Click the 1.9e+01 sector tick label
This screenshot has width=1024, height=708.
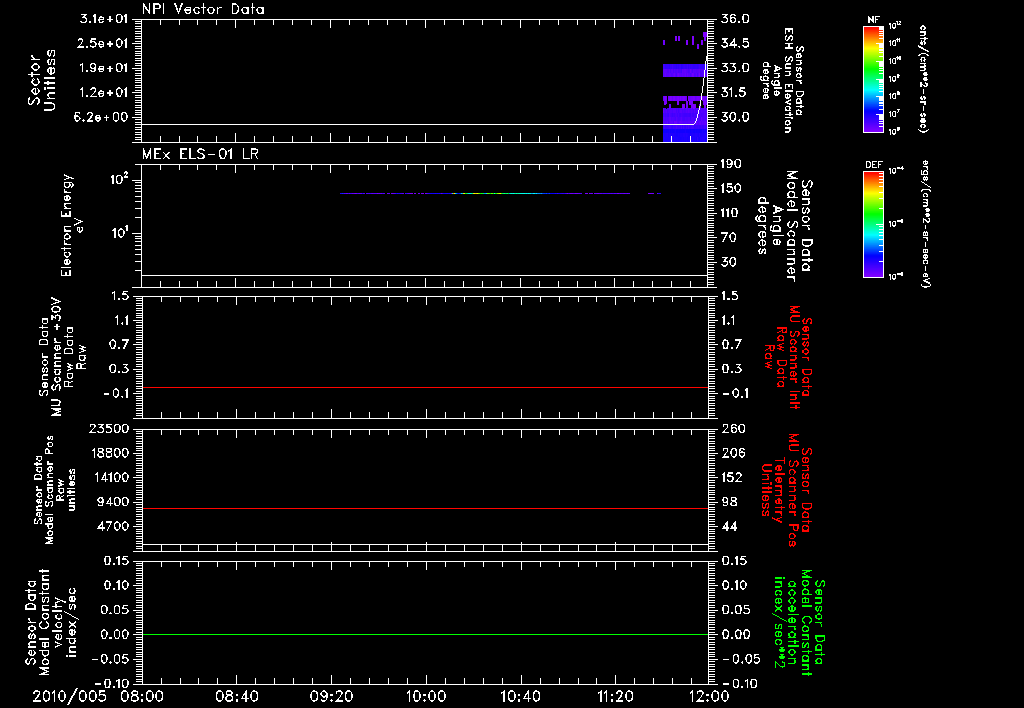pyautogui.click(x=104, y=68)
